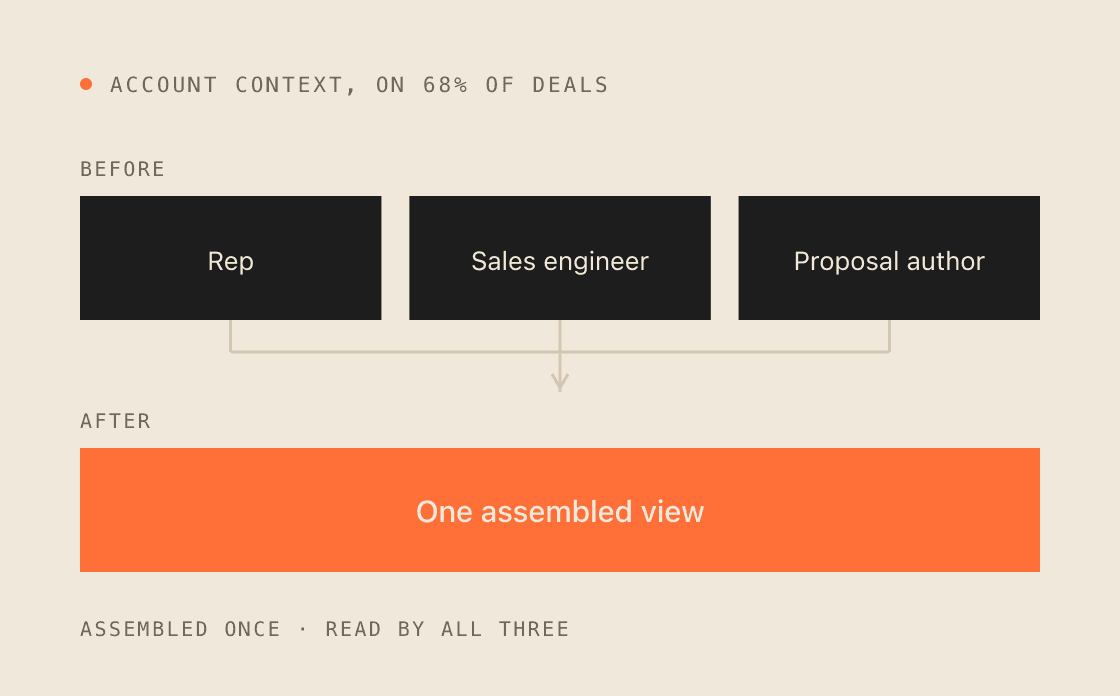The image size is (1120, 696).
Task: Click the middle dot separator in the footer
Action: tap(303, 630)
